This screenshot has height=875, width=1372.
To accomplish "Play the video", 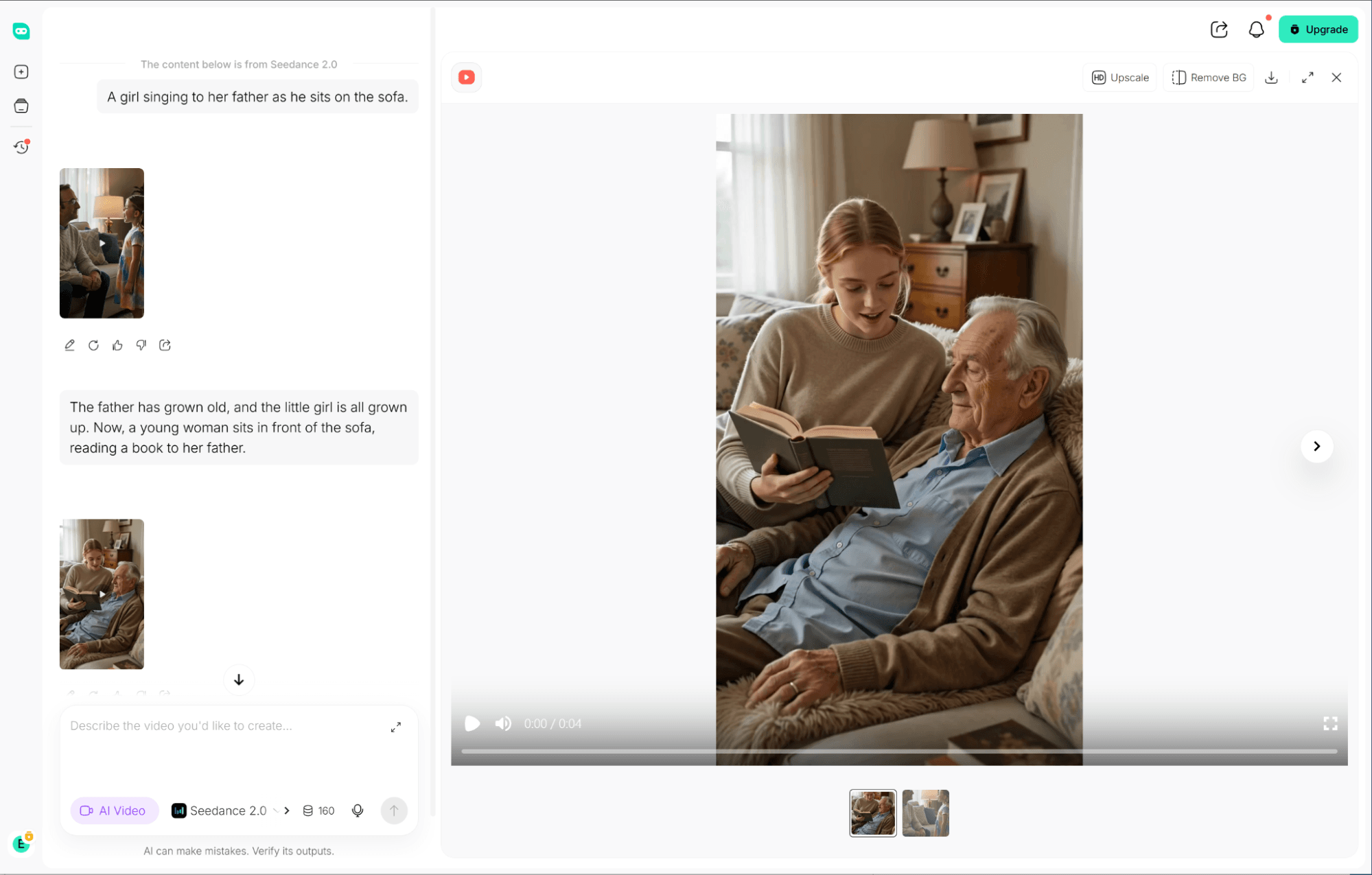I will pyautogui.click(x=472, y=723).
